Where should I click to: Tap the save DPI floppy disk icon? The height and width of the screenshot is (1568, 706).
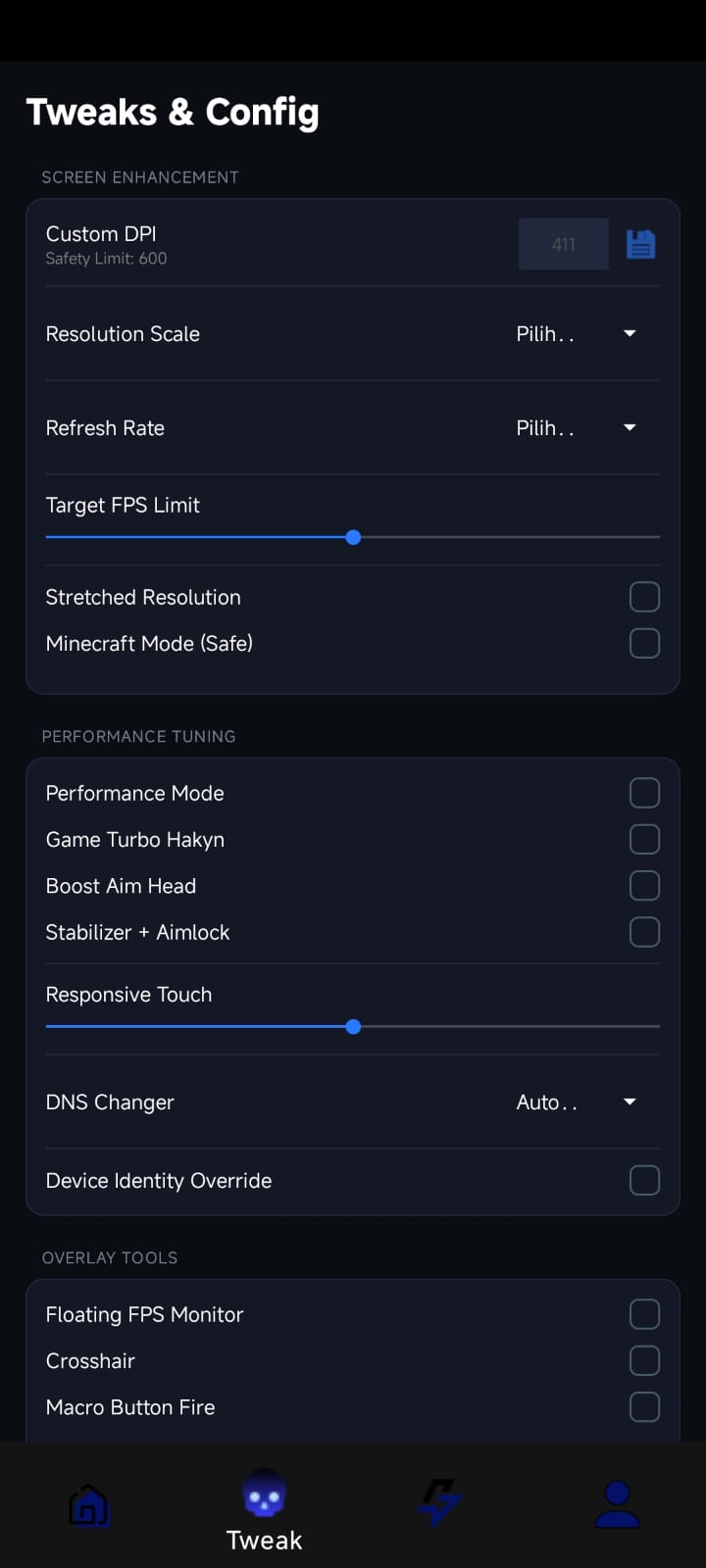(x=640, y=243)
